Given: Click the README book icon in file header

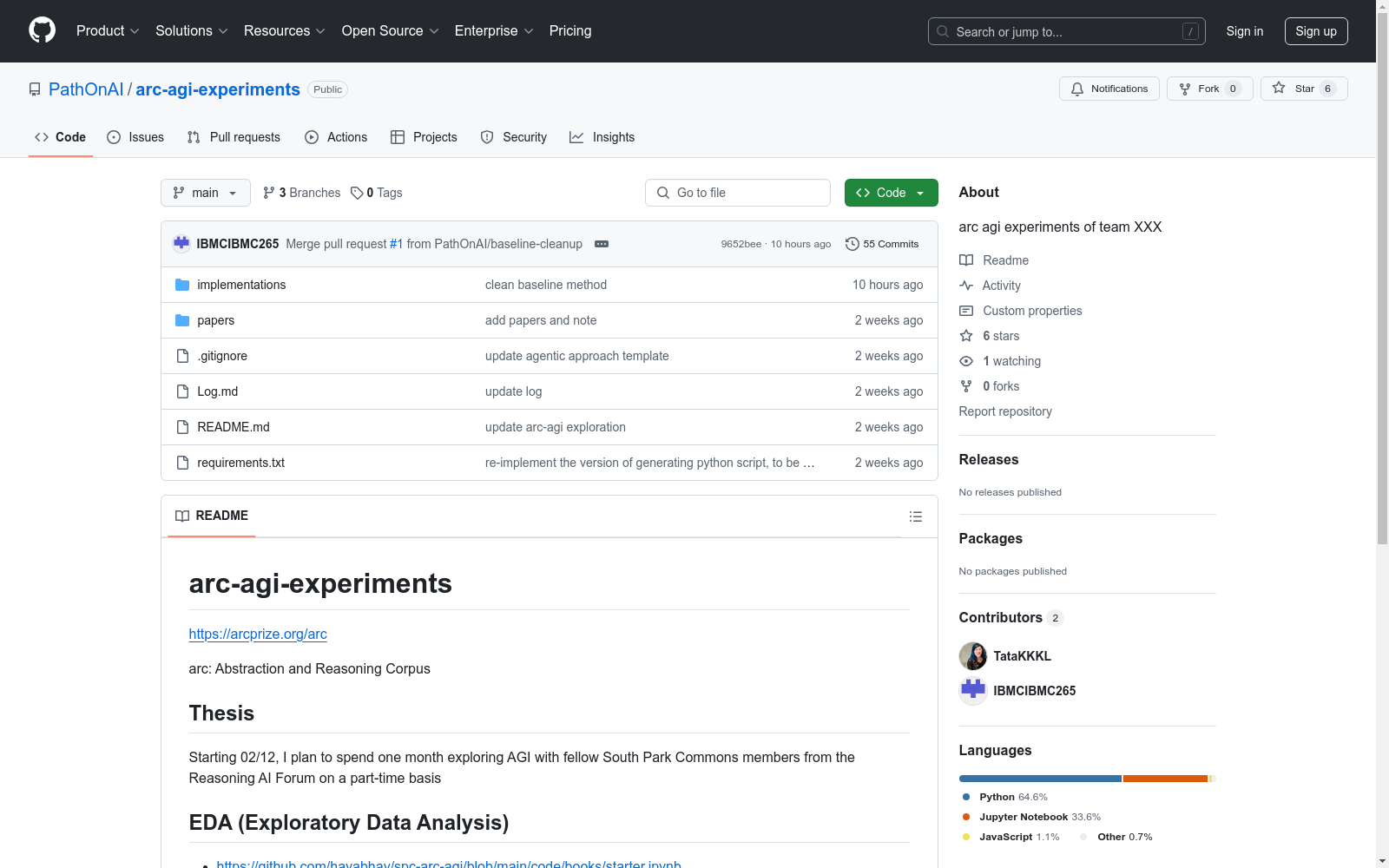Looking at the screenshot, I should pyautogui.click(x=182, y=516).
